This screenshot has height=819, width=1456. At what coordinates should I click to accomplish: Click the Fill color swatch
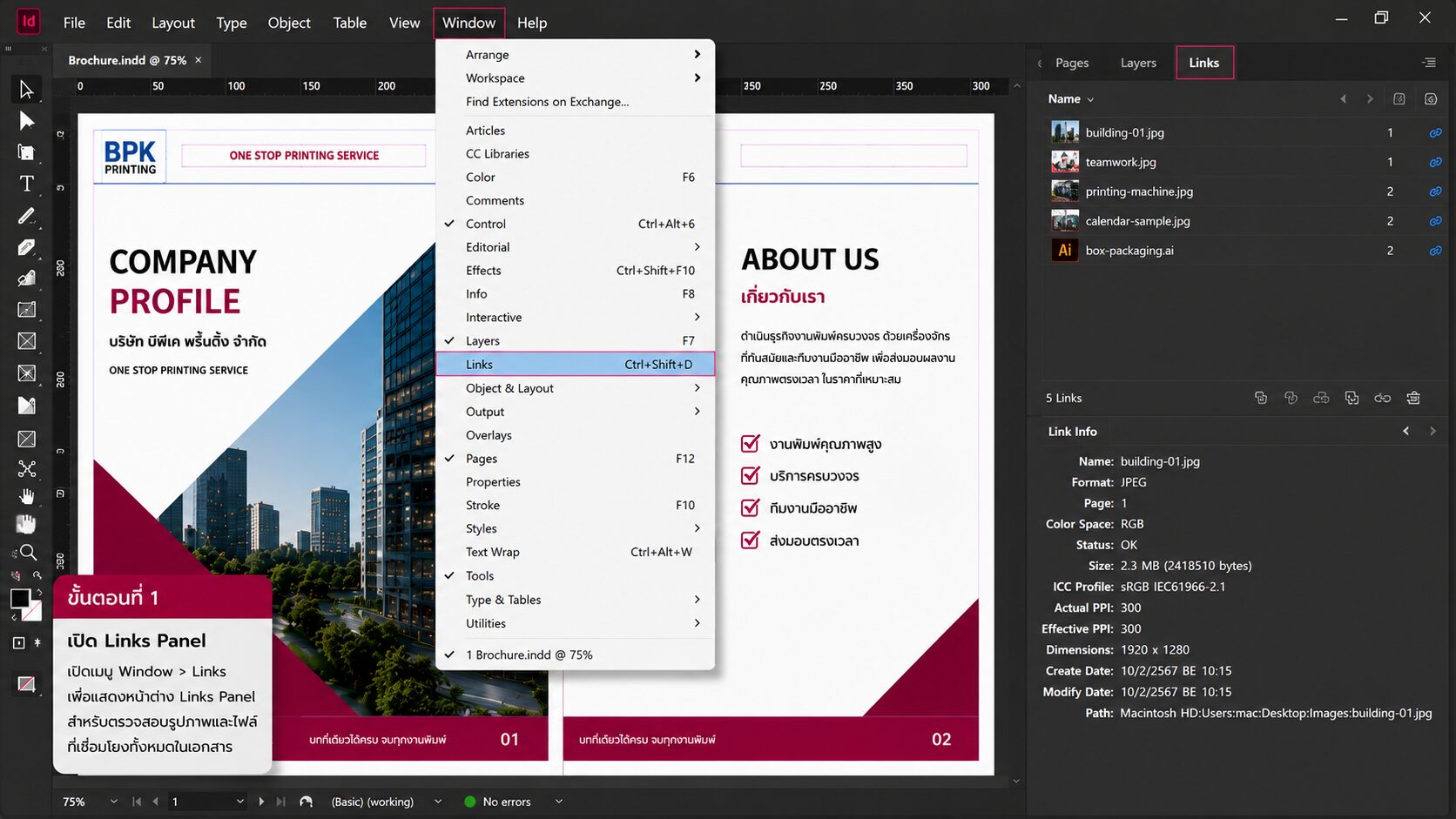pos(19,598)
